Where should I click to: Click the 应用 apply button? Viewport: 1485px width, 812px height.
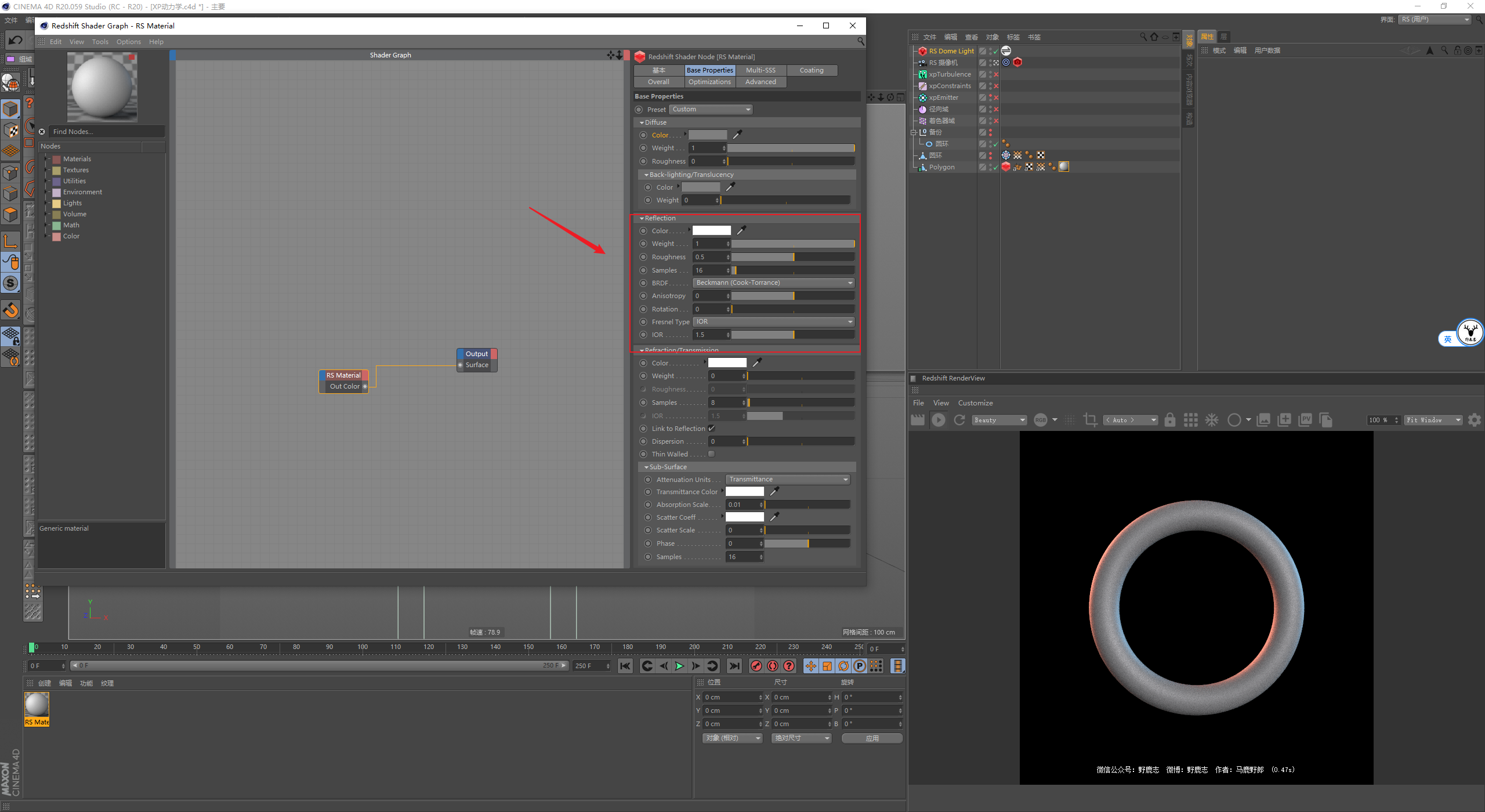tap(872, 738)
